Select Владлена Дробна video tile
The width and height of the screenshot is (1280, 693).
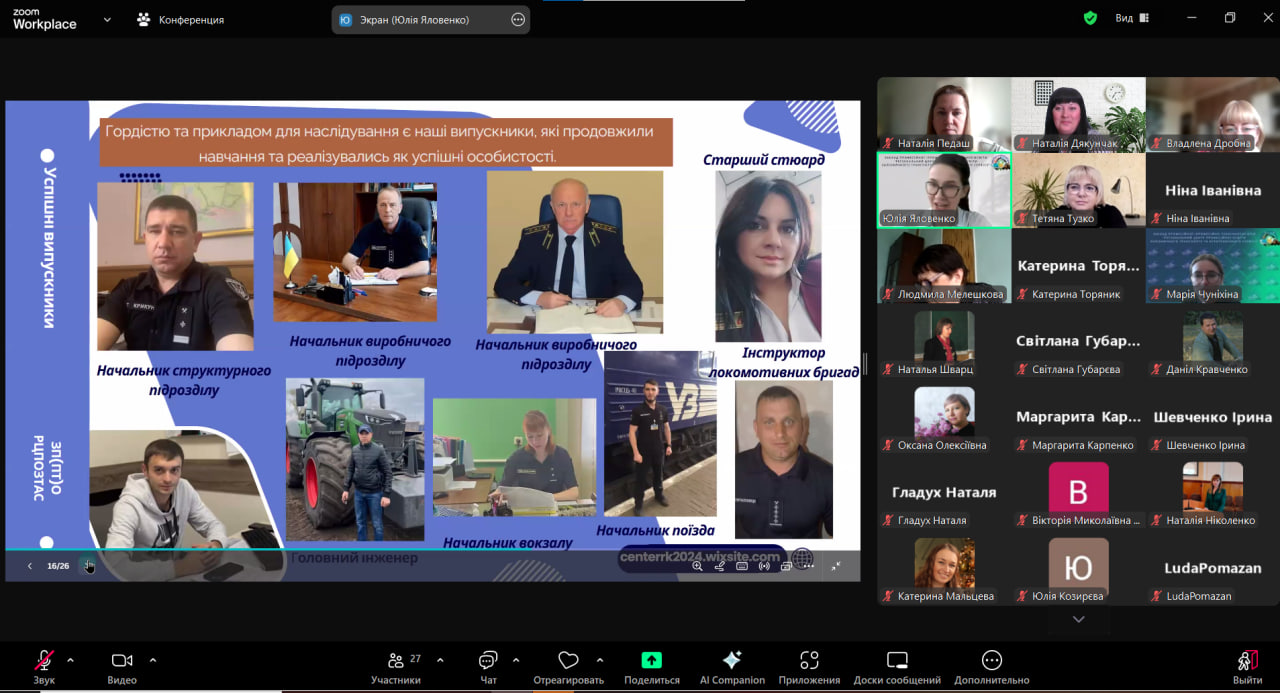click(x=1213, y=114)
